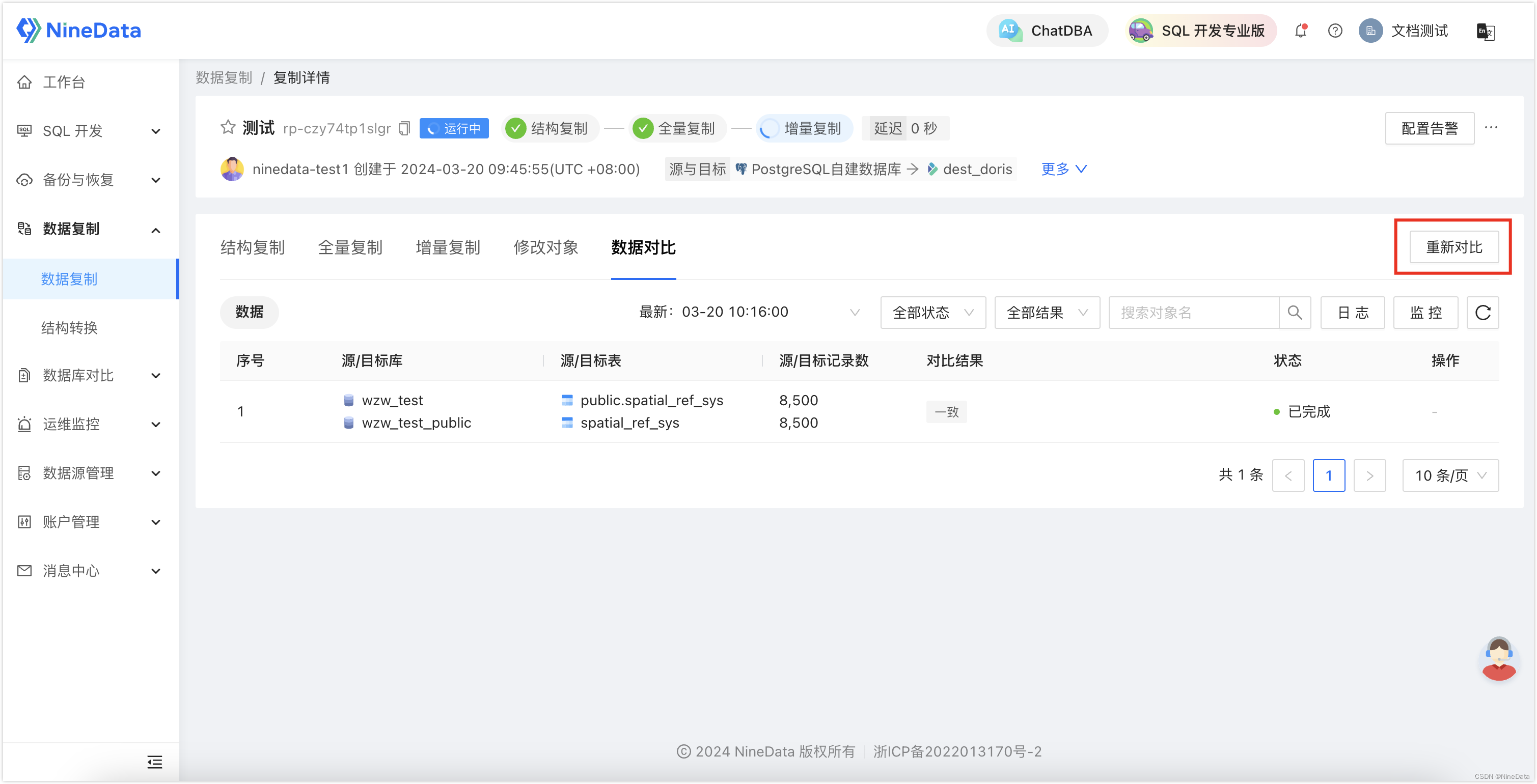This screenshot has height=784, width=1537.
Task: Click the ellipsis more-actions icon
Action: [x=1492, y=128]
